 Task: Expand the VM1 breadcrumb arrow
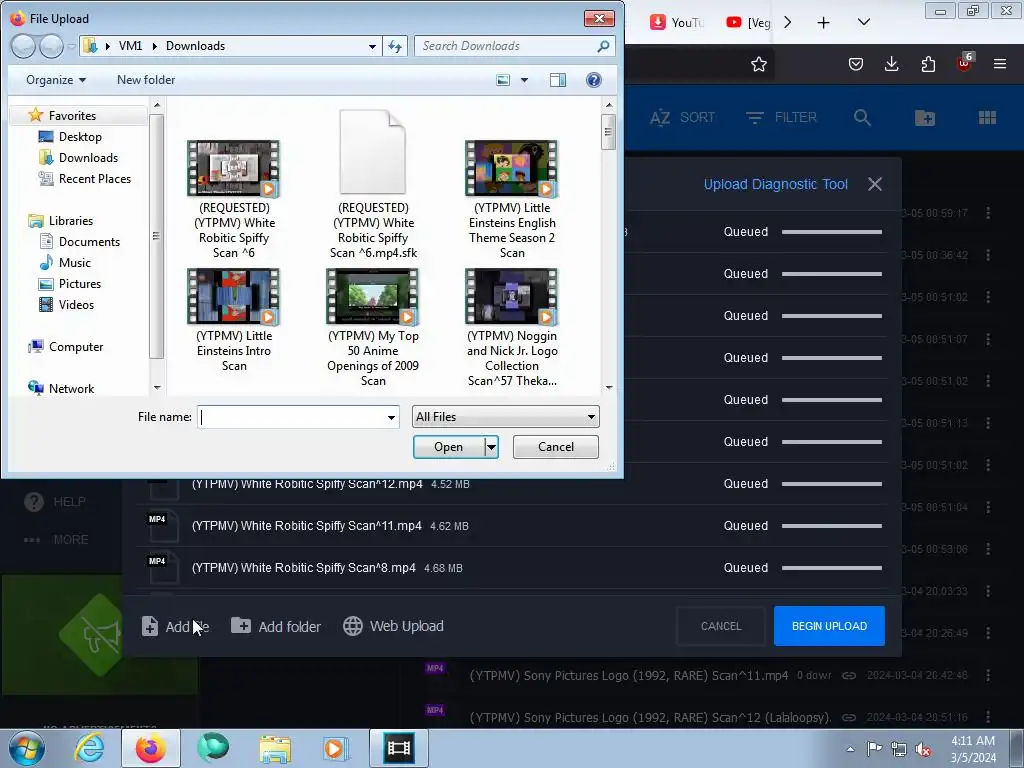(x=154, y=46)
